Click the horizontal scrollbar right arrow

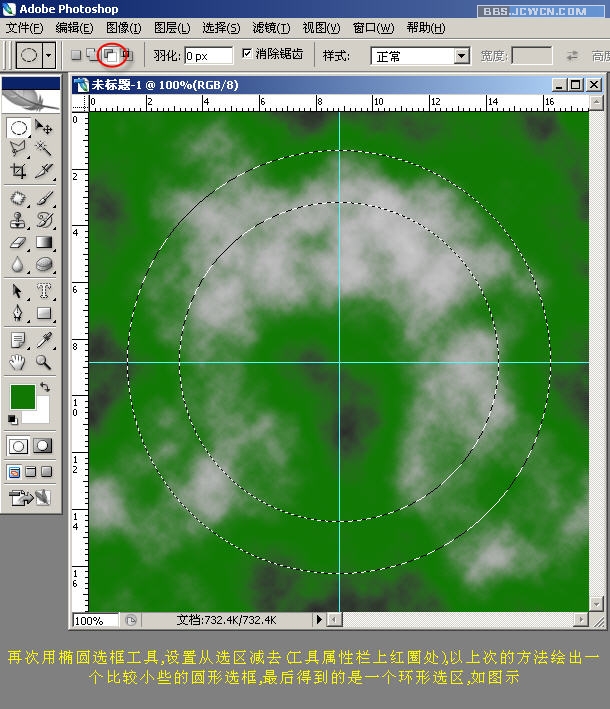[x=580, y=619]
